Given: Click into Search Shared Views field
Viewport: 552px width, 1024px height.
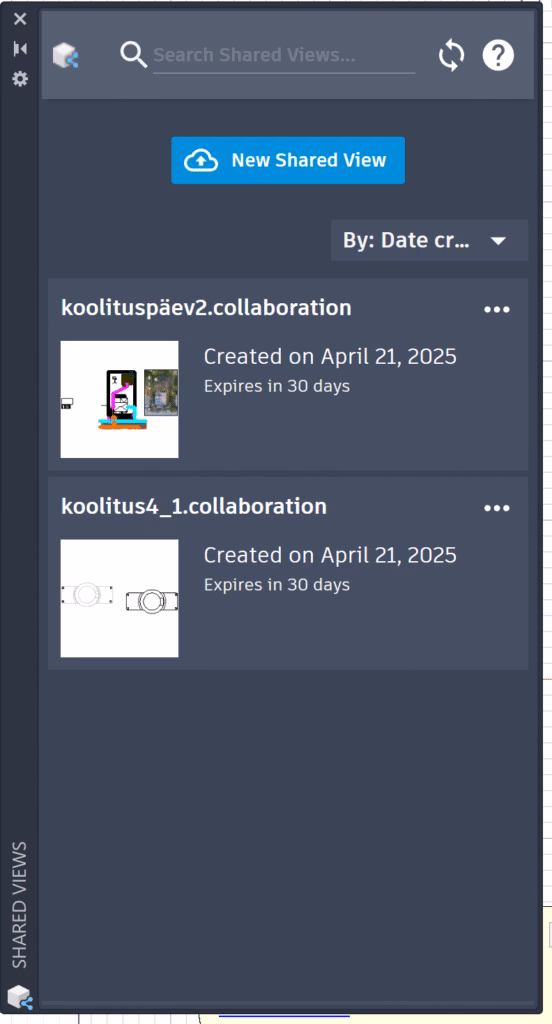Looking at the screenshot, I should (x=284, y=55).
